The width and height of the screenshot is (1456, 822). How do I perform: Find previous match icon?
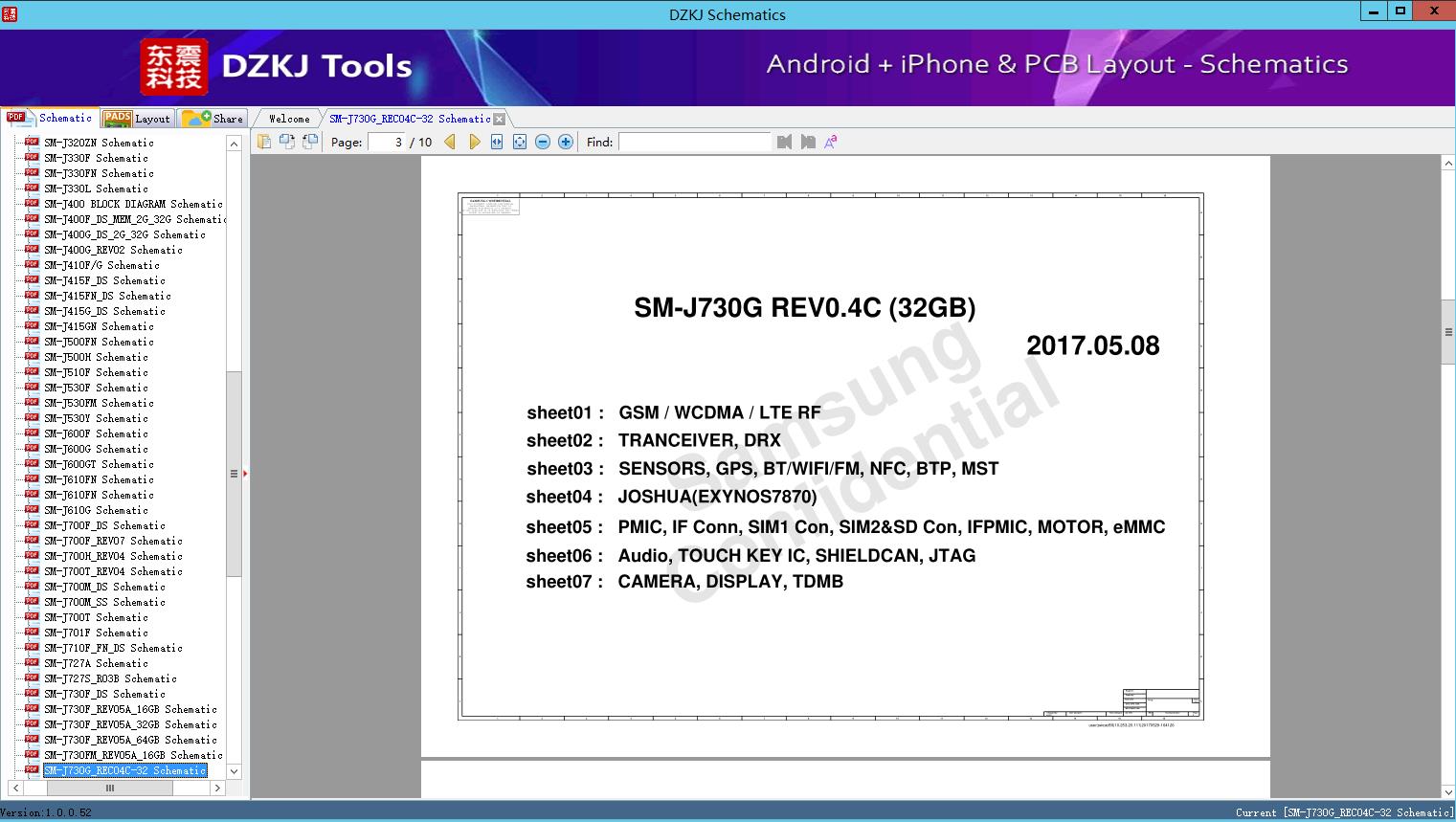785,142
